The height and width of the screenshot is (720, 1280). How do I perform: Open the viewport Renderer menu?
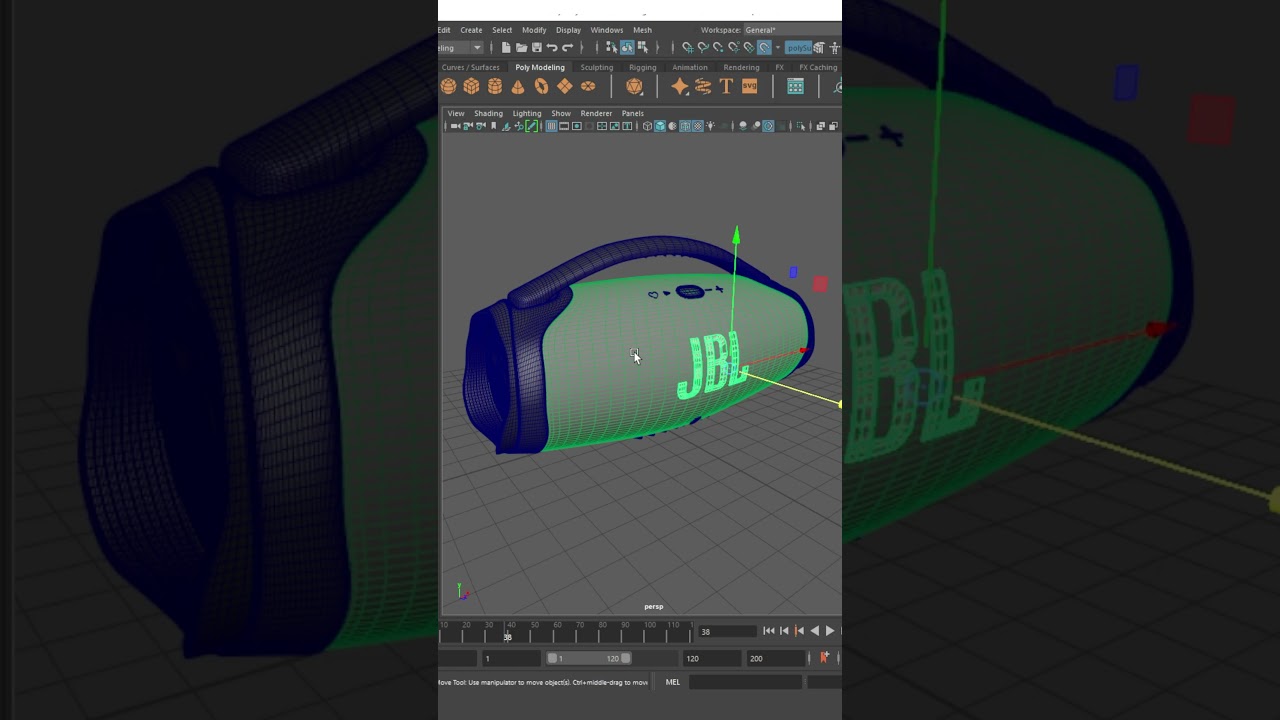pyautogui.click(x=596, y=113)
